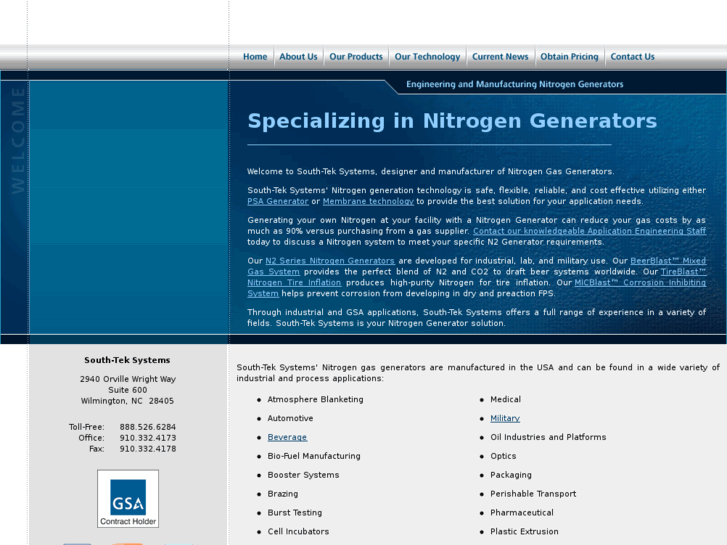Click the Oil Industries and Platforms item
The width and height of the screenshot is (727, 545).
coord(548,437)
